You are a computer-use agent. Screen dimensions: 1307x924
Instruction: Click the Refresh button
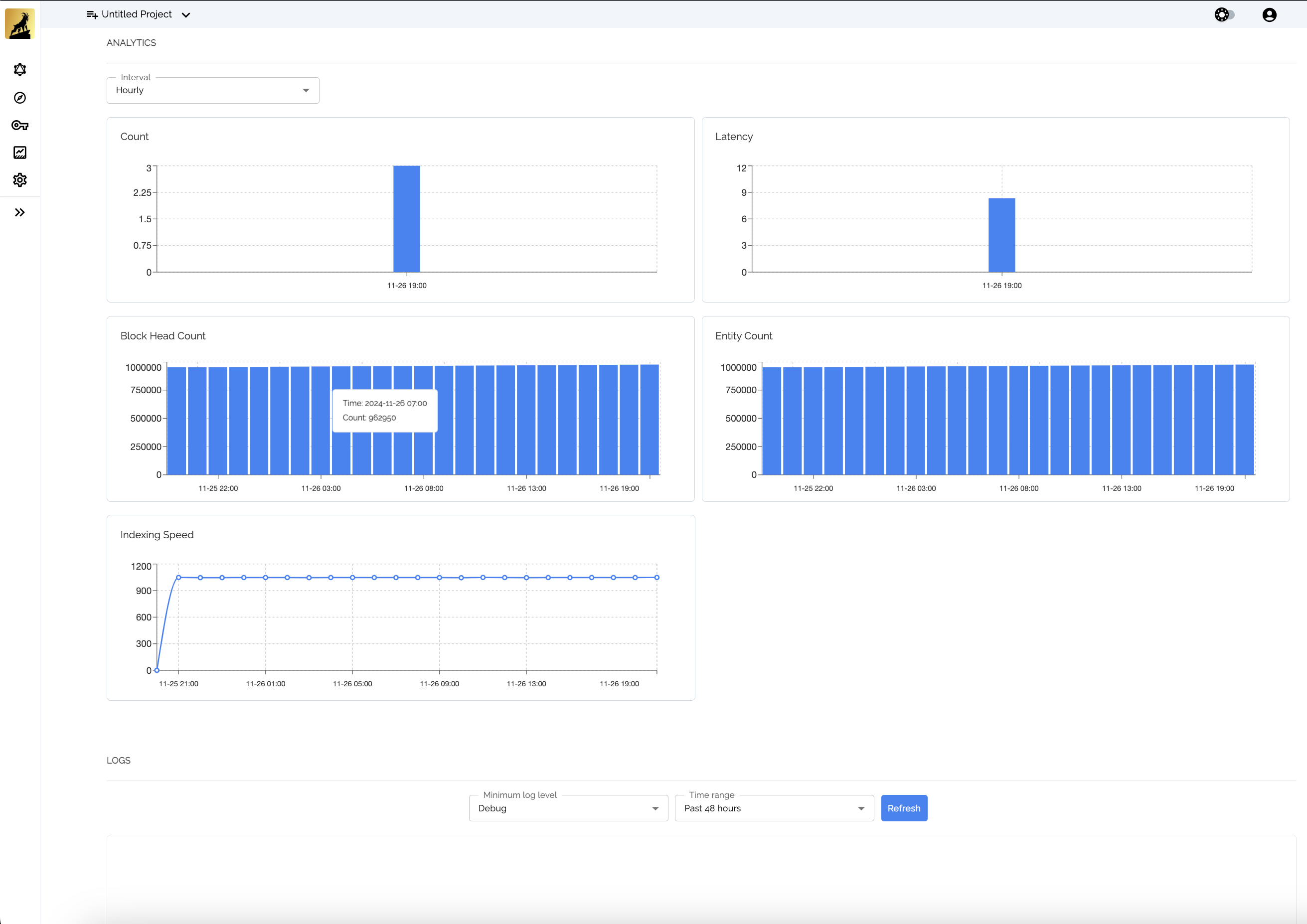point(904,808)
